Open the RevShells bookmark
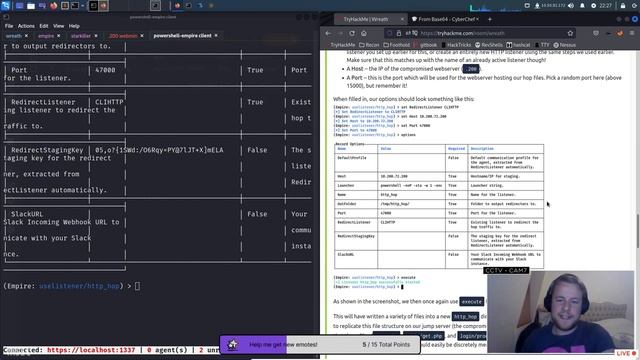This screenshot has width=640, height=360. [x=489, y=45]
